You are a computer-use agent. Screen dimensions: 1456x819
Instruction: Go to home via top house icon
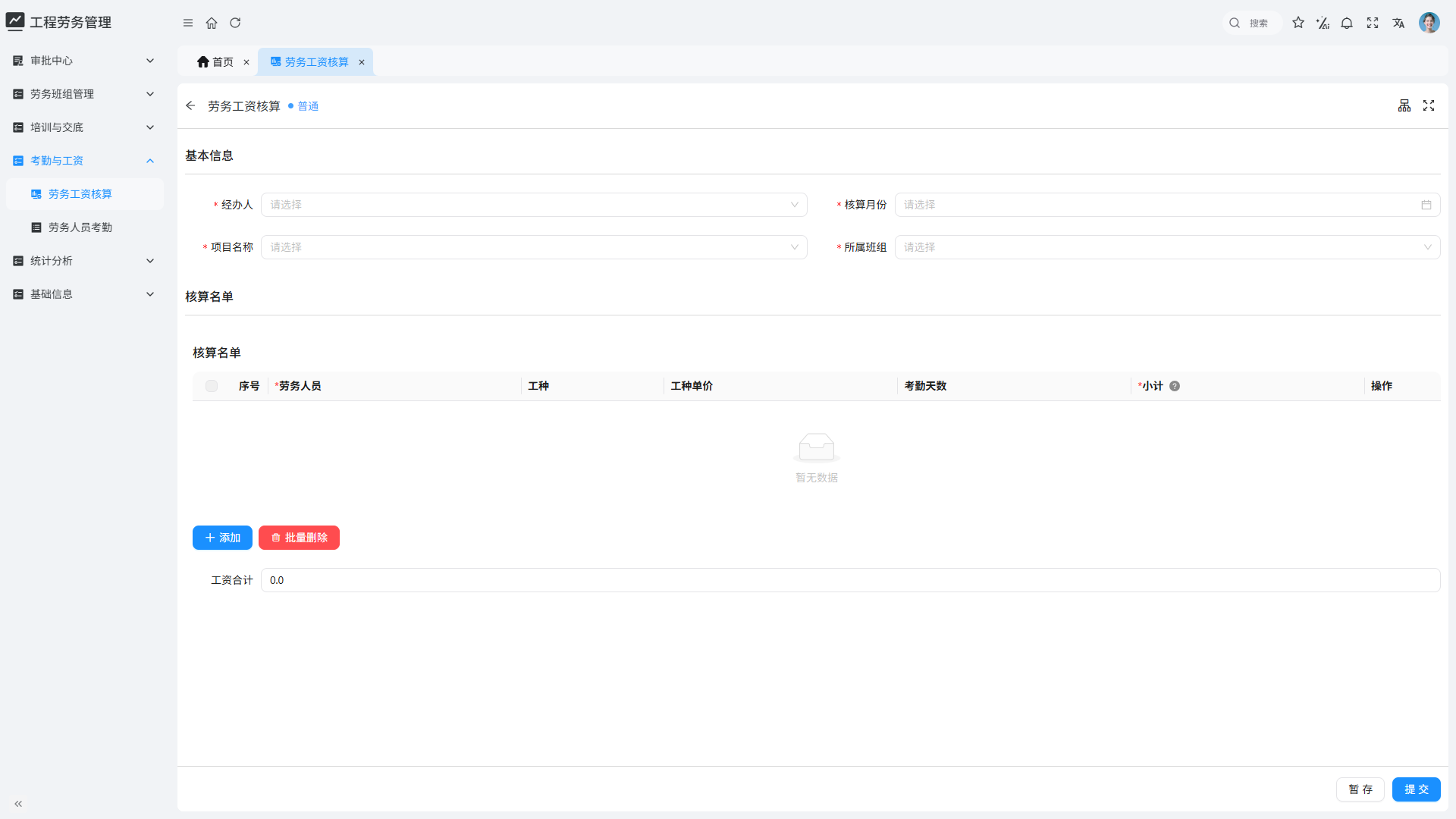212,23
